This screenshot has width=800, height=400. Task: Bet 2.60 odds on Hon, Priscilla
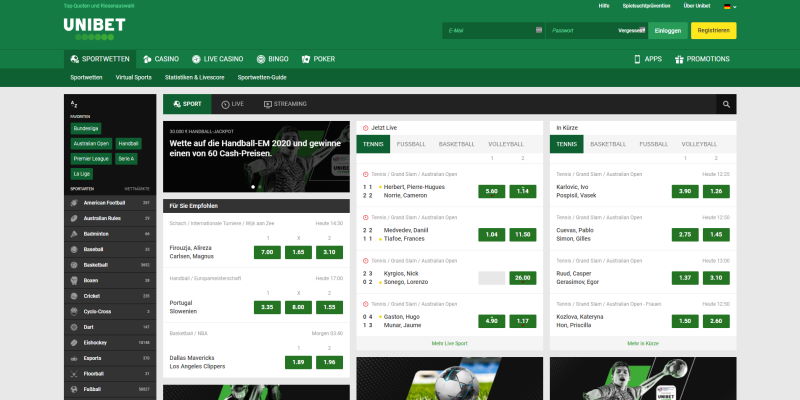[x=716, y=321]
